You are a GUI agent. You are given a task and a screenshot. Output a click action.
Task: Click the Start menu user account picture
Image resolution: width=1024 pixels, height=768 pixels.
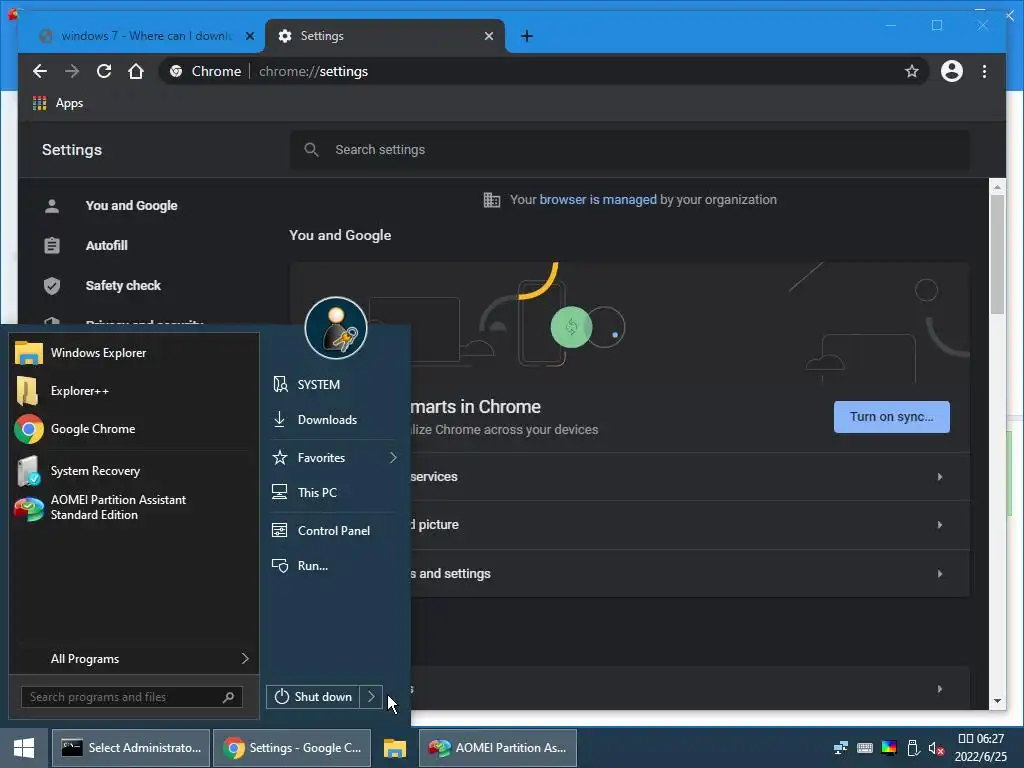pos(336,328)
